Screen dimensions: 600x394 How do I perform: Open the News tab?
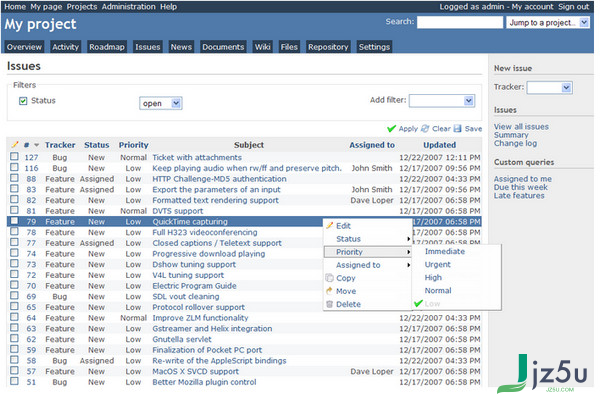tap(181, 47)
